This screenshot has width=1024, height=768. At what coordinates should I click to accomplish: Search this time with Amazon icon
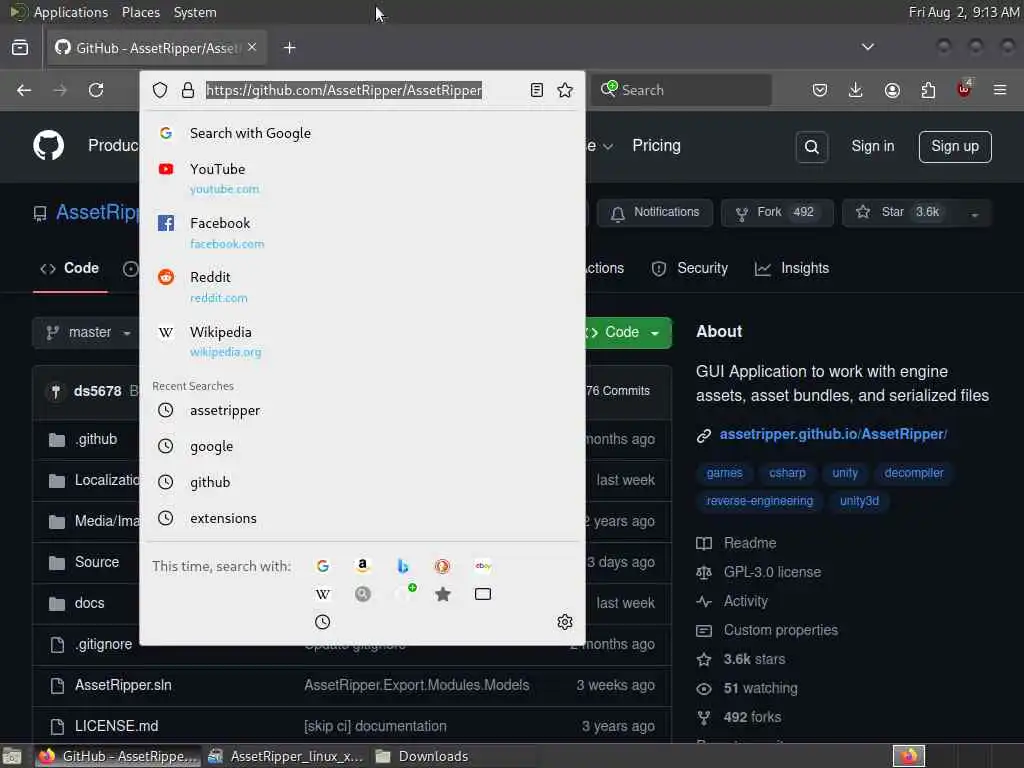pyautogui.click(x=362, y=566)
